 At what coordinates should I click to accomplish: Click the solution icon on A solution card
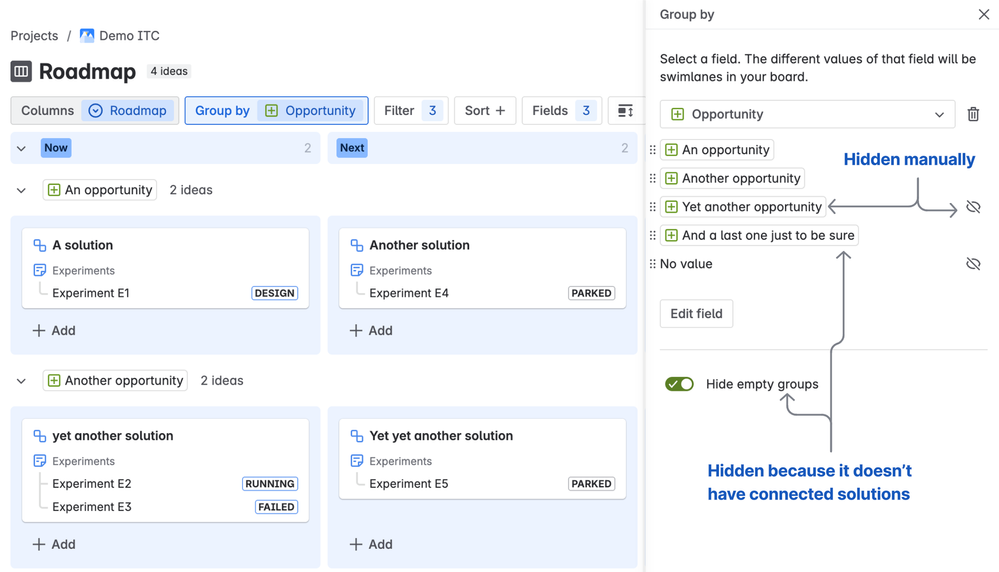click(40, 245)
